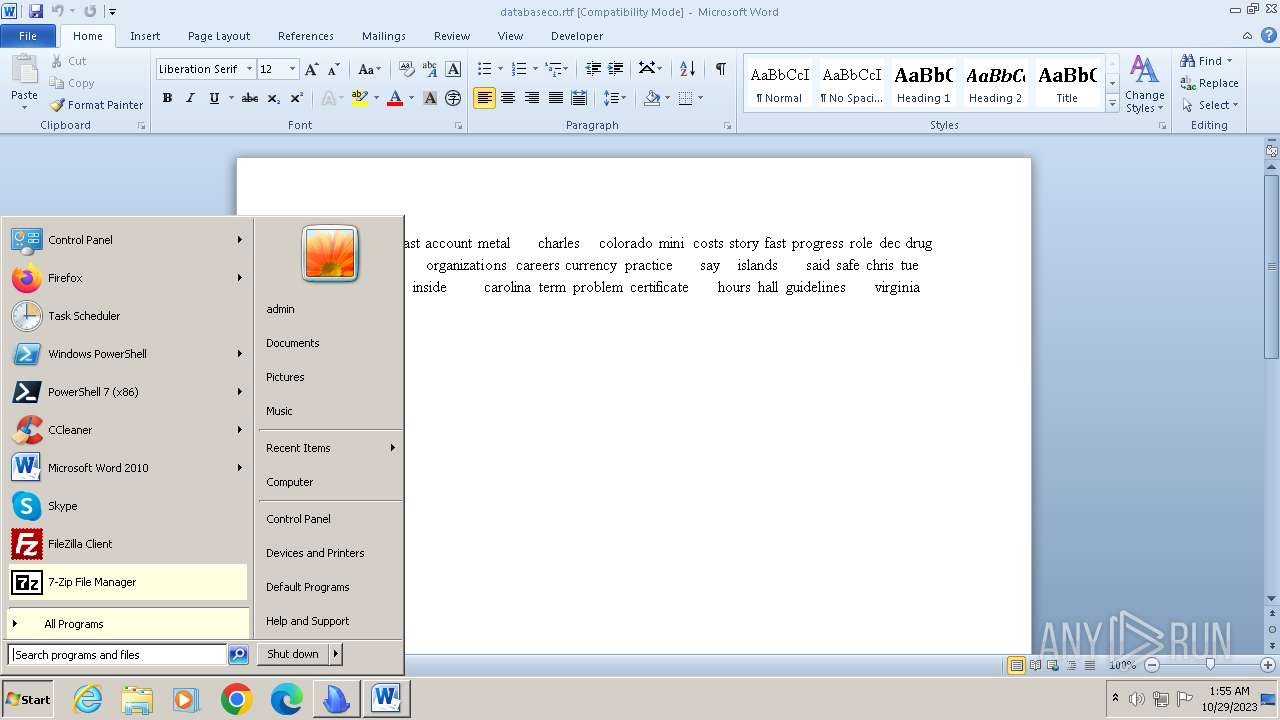
Task: Open Word Help question mark icon
Action: click(1269, 35)
